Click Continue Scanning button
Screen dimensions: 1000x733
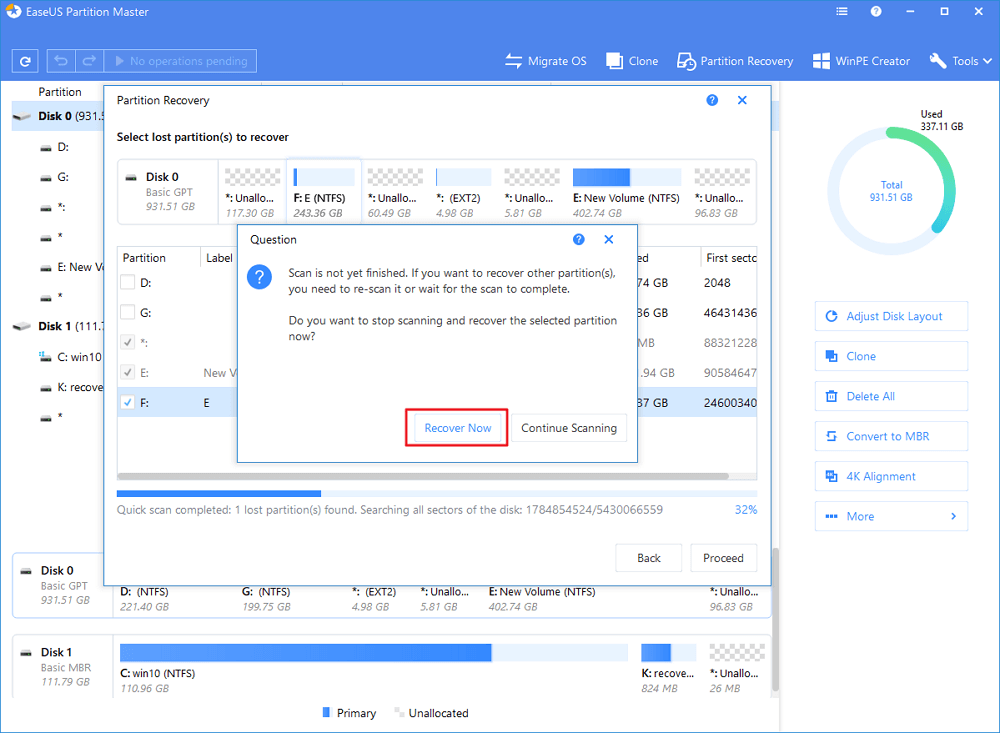569,428
